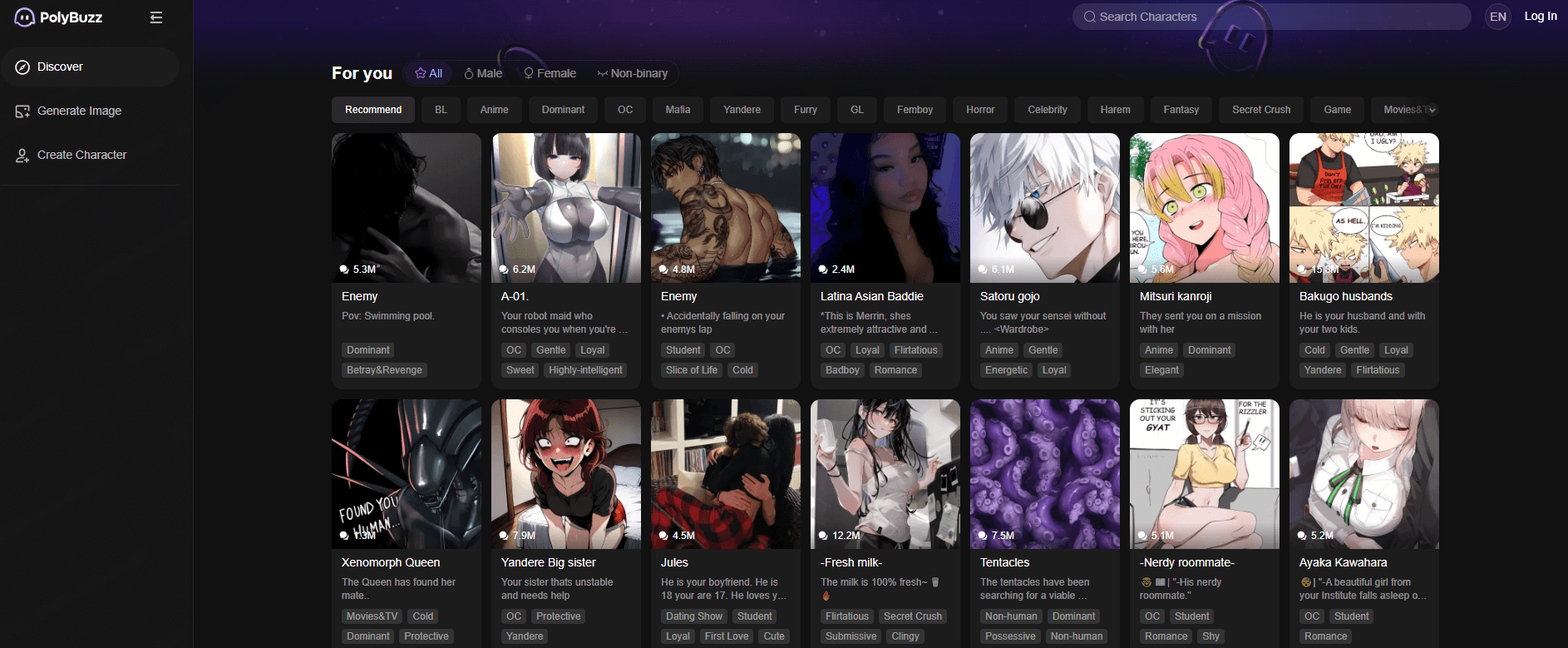Switch to the Anime category tab

(x=495, y=110)
